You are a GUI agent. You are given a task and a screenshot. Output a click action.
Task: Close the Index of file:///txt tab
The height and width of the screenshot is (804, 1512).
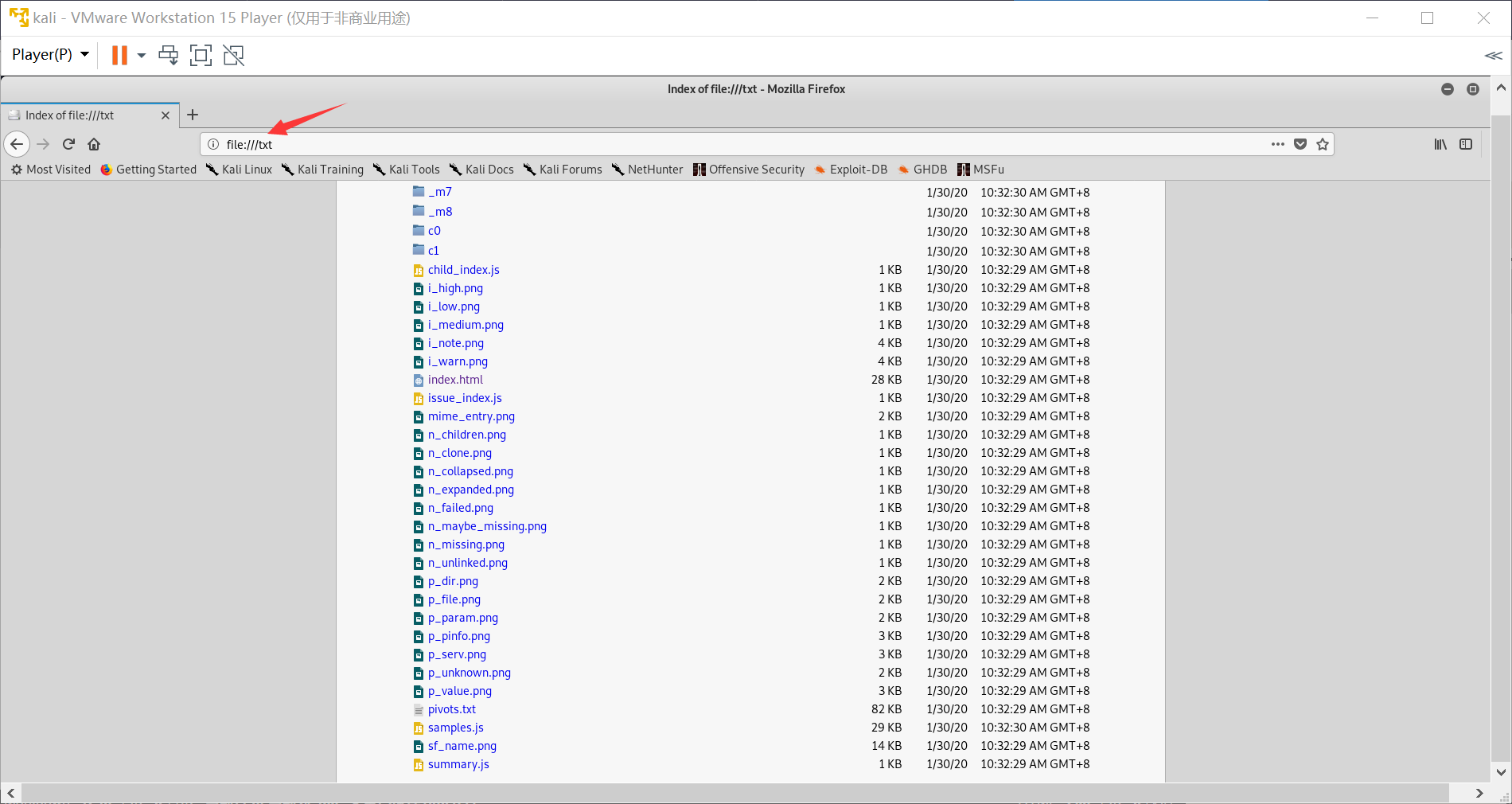pyautogui.click(x=166, y=115)
